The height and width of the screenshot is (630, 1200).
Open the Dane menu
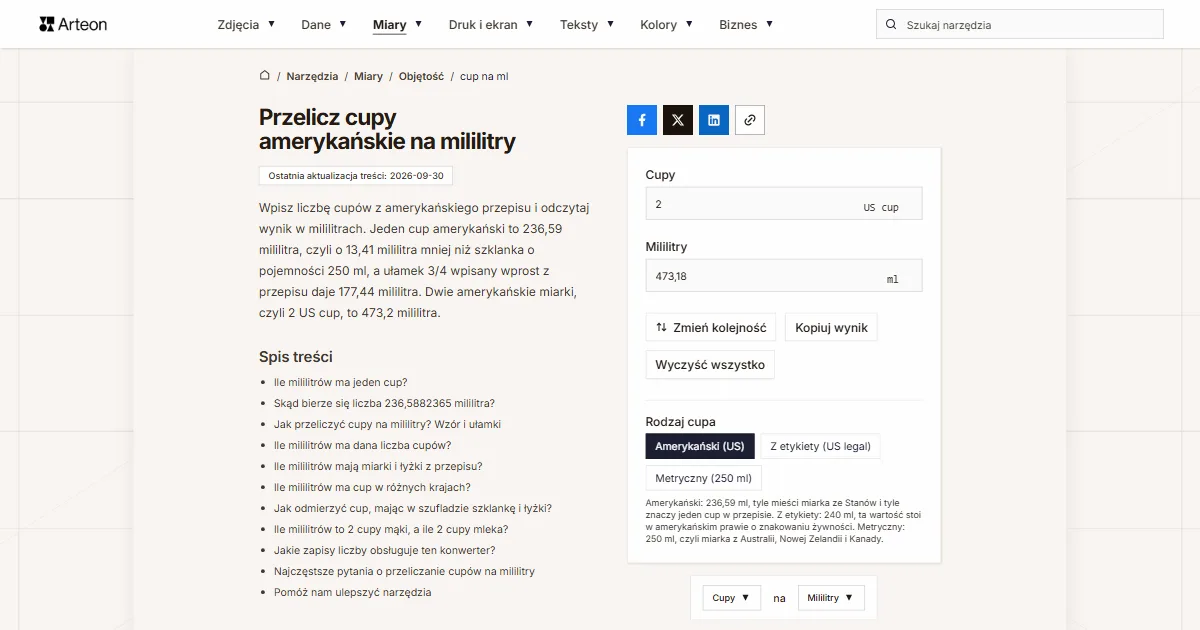click(x=324, y=25)
